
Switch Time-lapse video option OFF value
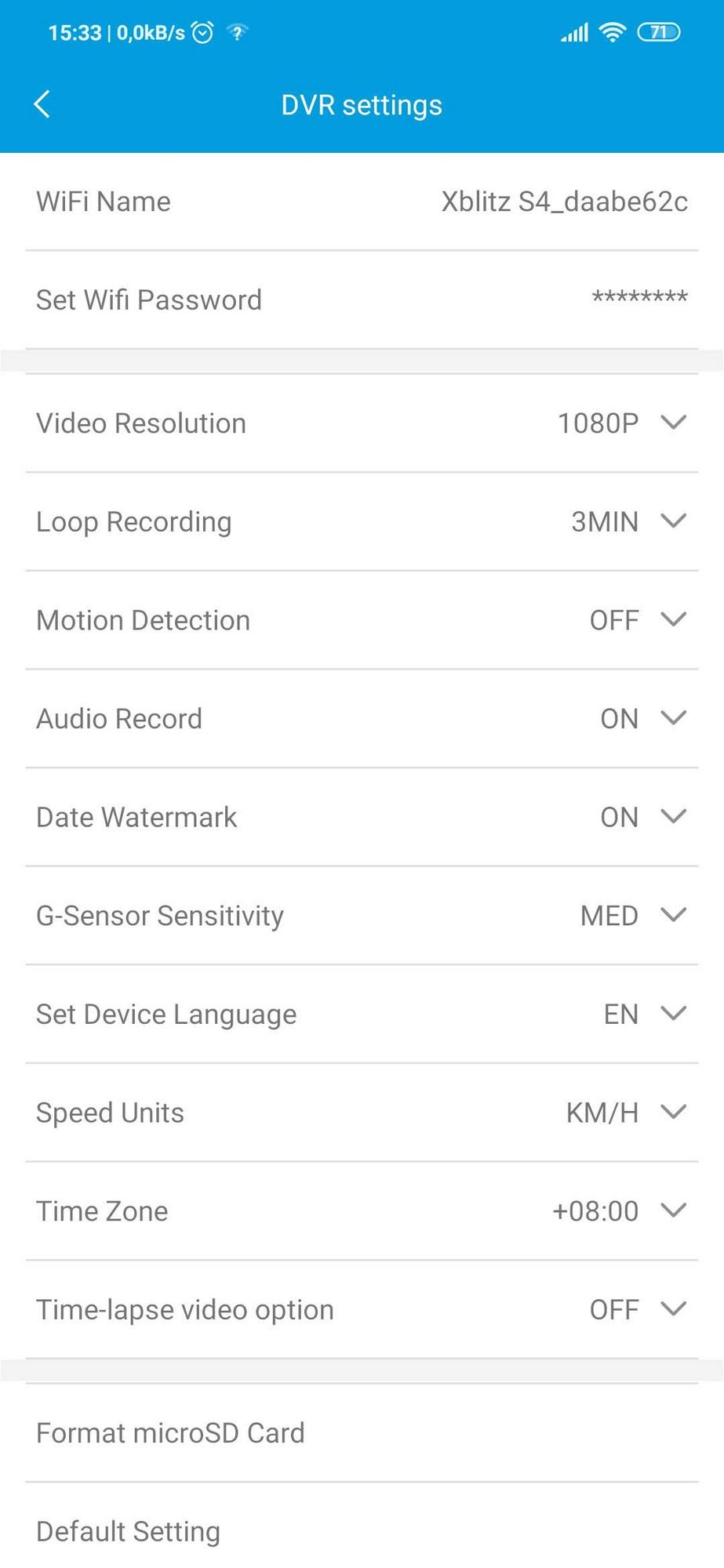[614, 1309]
